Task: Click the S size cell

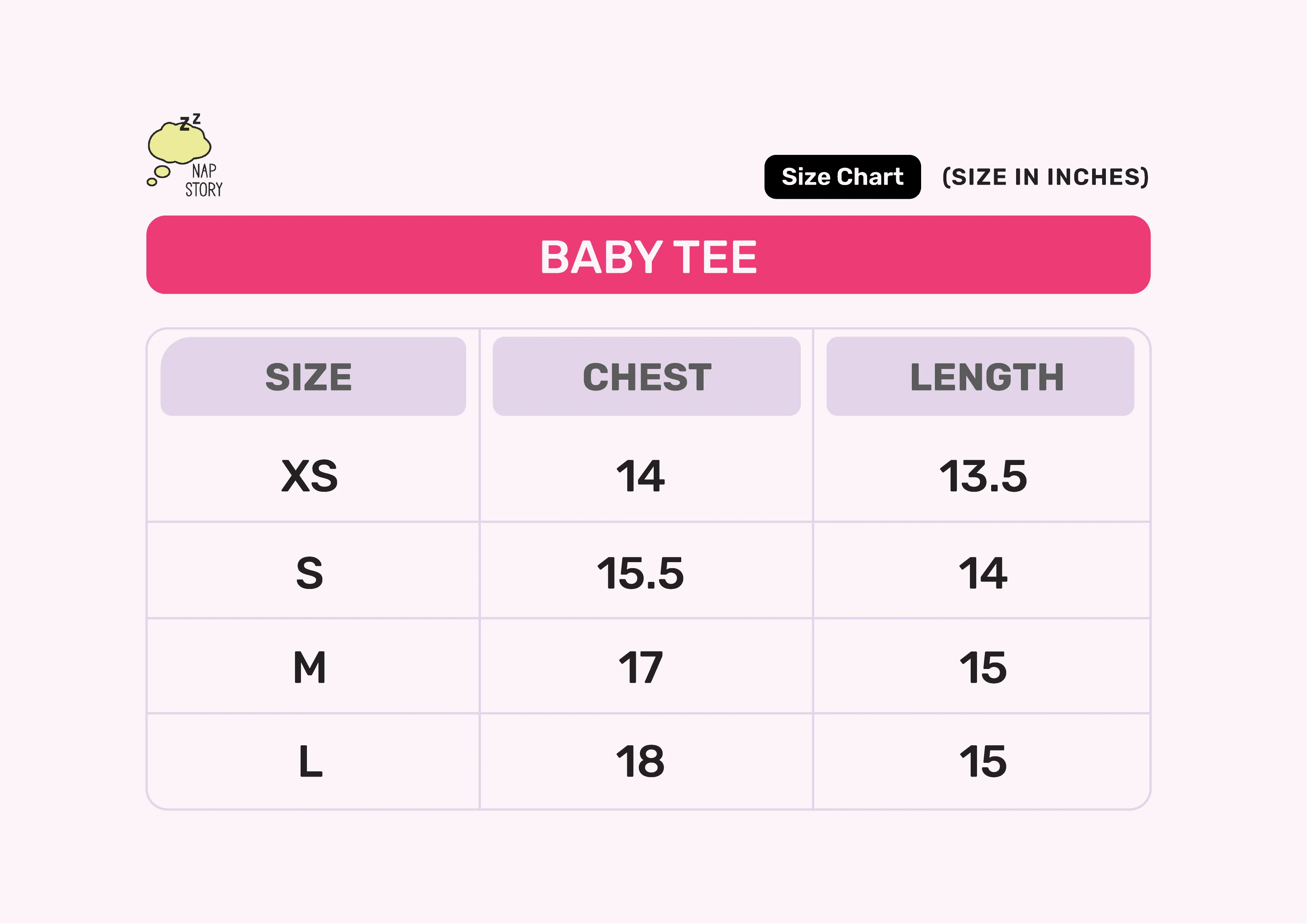Action: tap(310, 573)
